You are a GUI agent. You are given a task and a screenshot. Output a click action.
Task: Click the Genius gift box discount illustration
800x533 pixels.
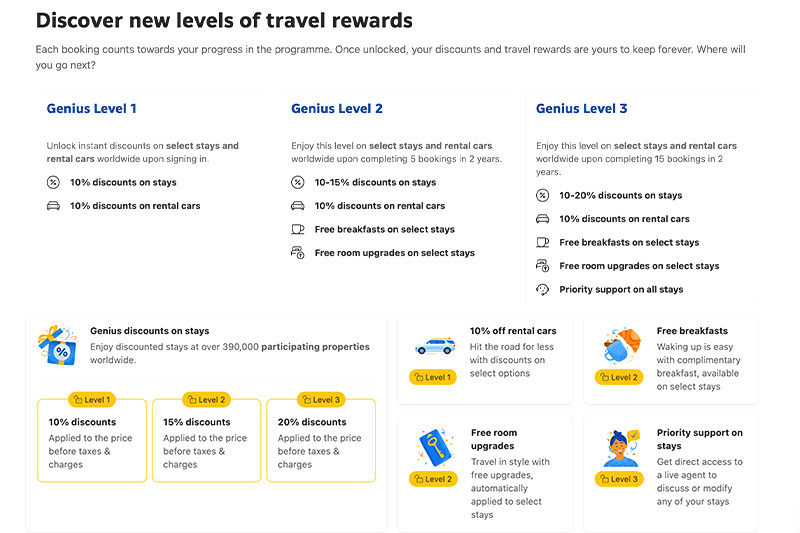[x=57, y=344]
